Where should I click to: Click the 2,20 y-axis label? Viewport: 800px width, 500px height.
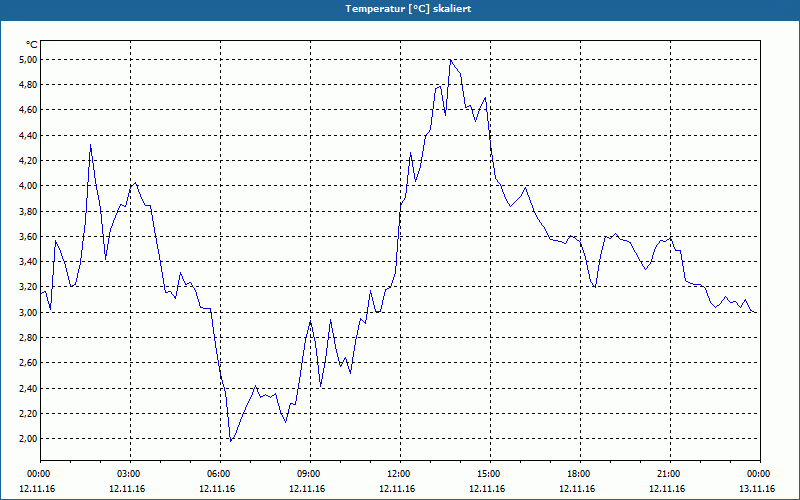pyautogui.click(x=29, y=414)
